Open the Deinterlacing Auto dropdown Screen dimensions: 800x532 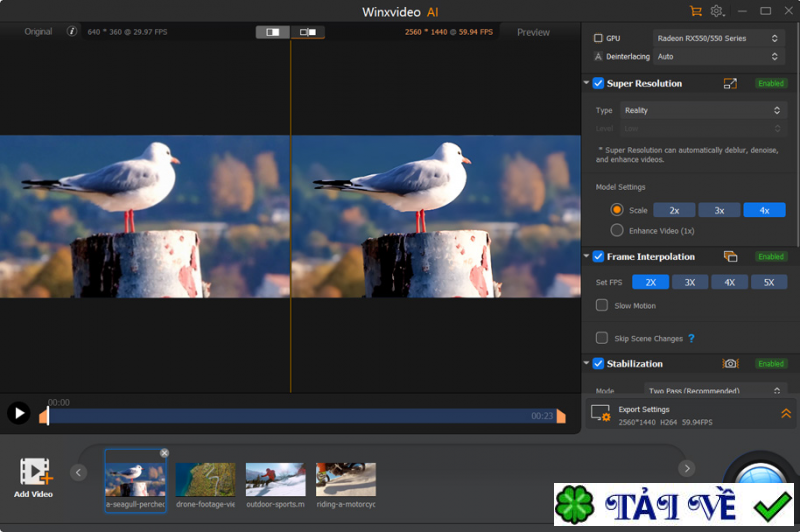tap(716, 57)
